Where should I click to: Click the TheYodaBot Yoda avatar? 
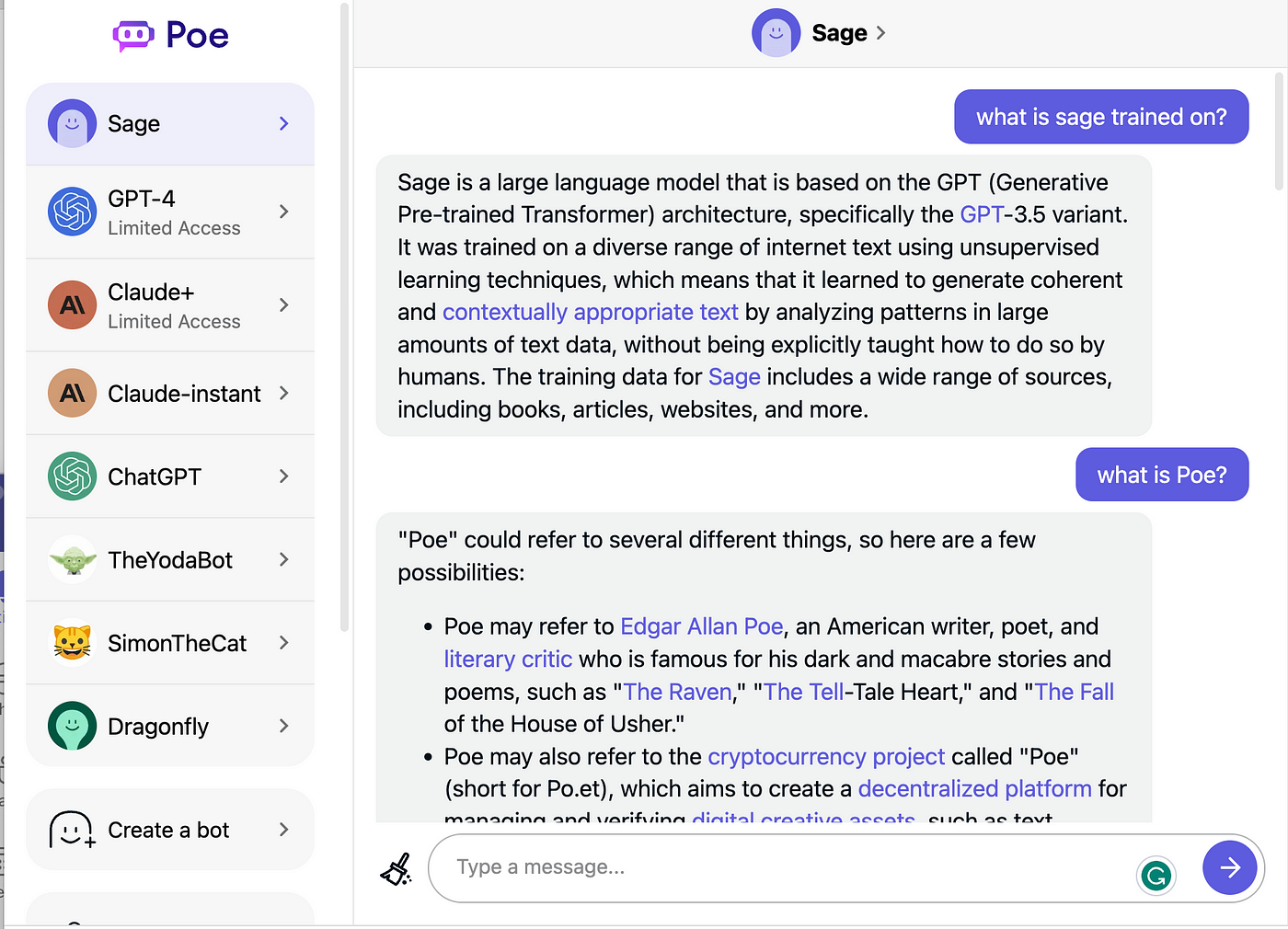pos(72,559)
